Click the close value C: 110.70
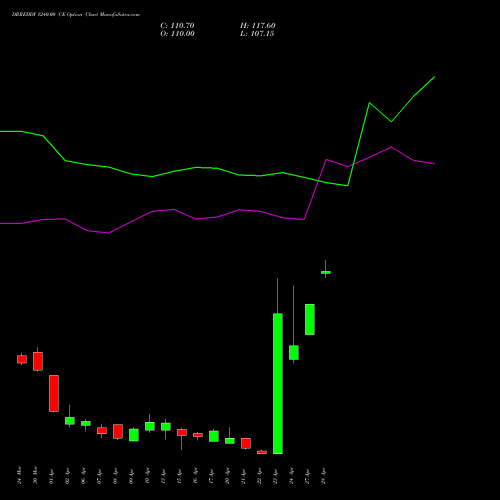This screenshot has width=500, height=500. tap(177, 26)
